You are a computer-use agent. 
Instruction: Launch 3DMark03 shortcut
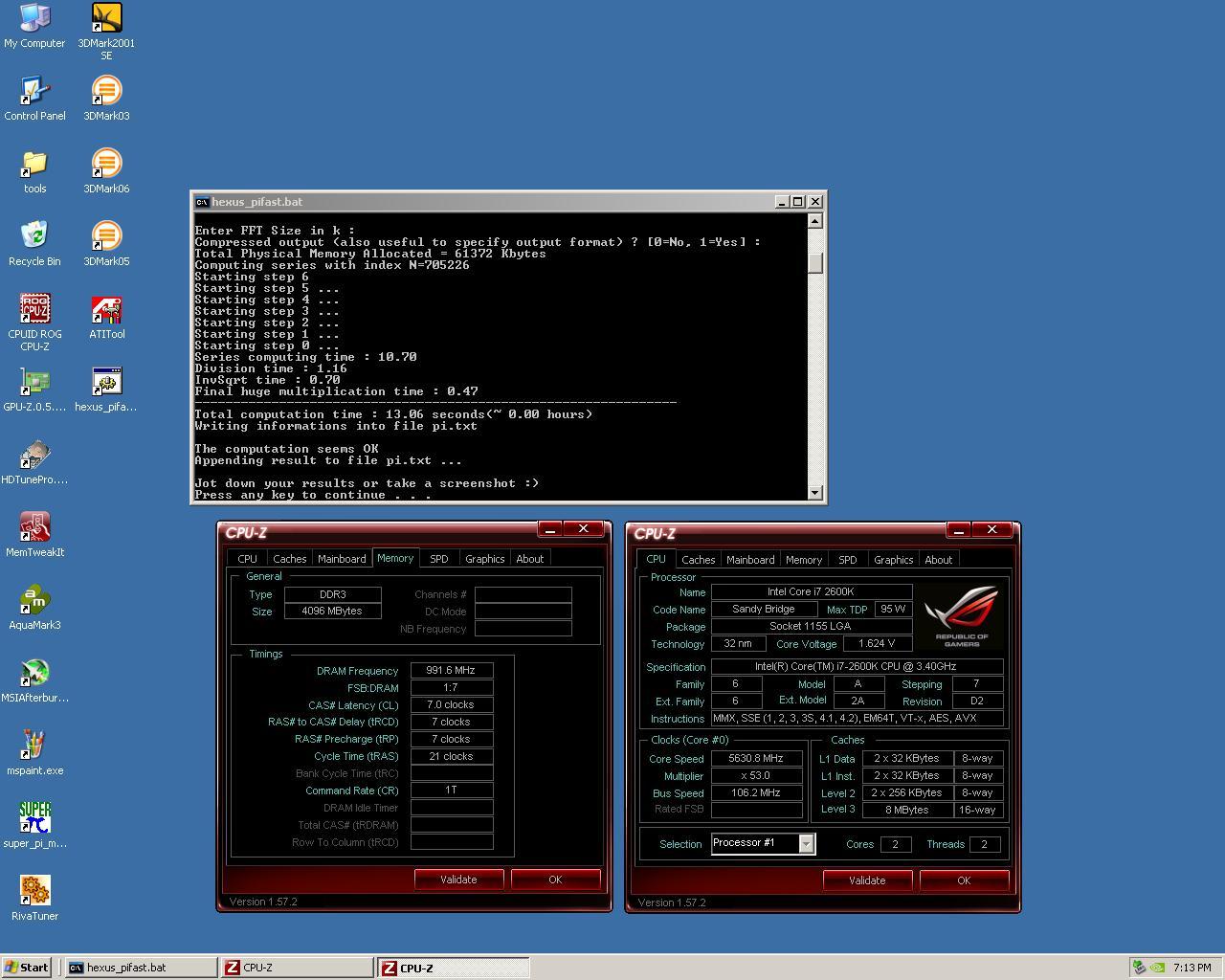106,99
